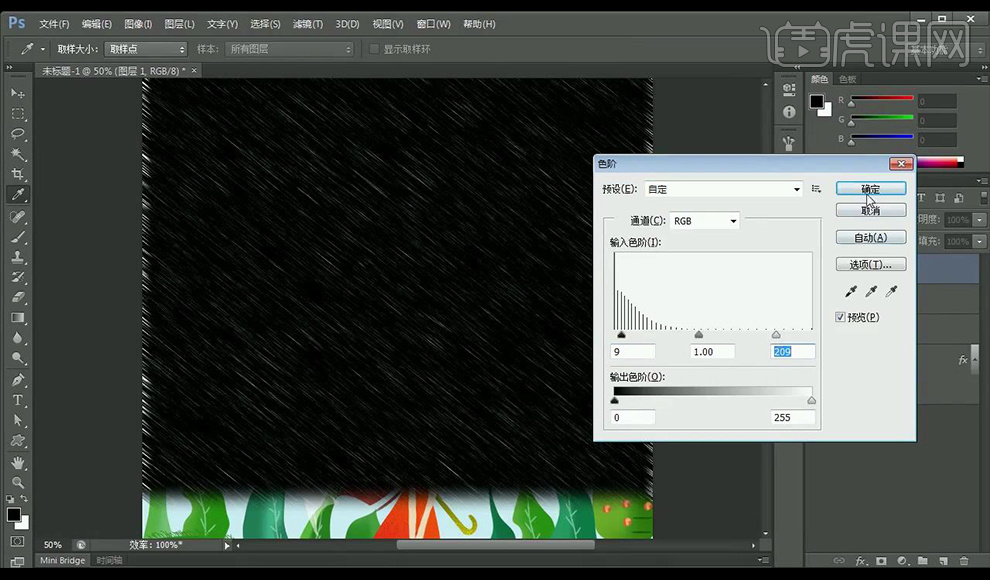Enable the 显示取样环 checkbox
The height and width of the screenshot is (580, 990).
coord(375,49)
